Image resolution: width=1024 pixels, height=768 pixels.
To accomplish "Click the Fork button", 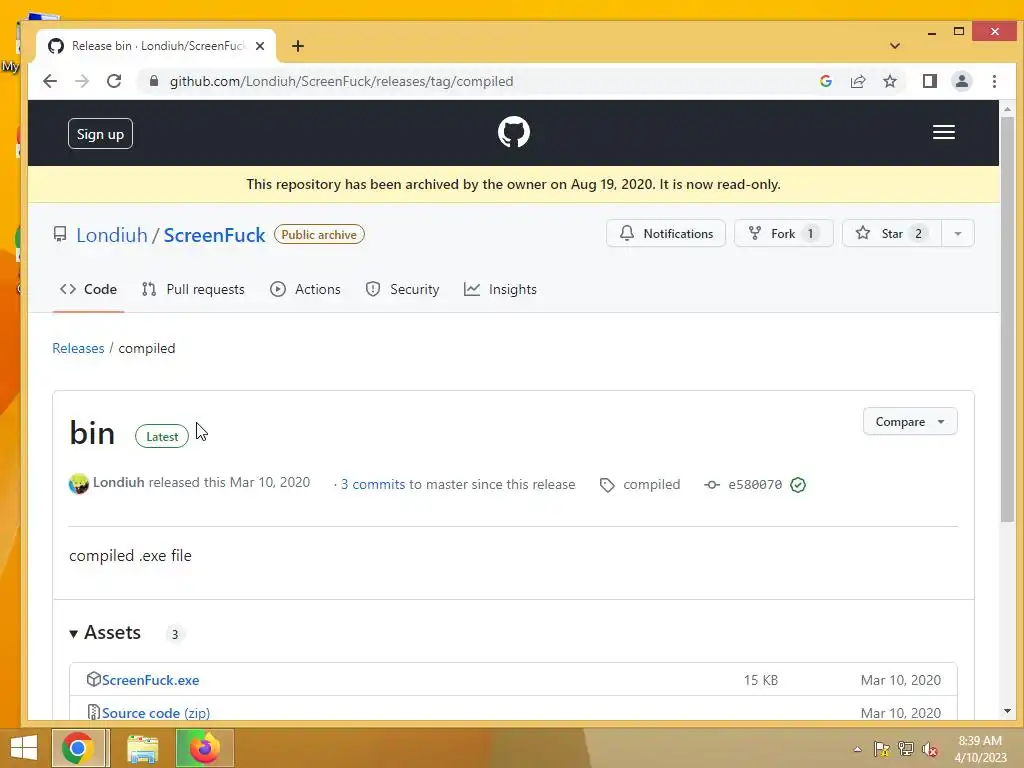I will pos(784,233).
